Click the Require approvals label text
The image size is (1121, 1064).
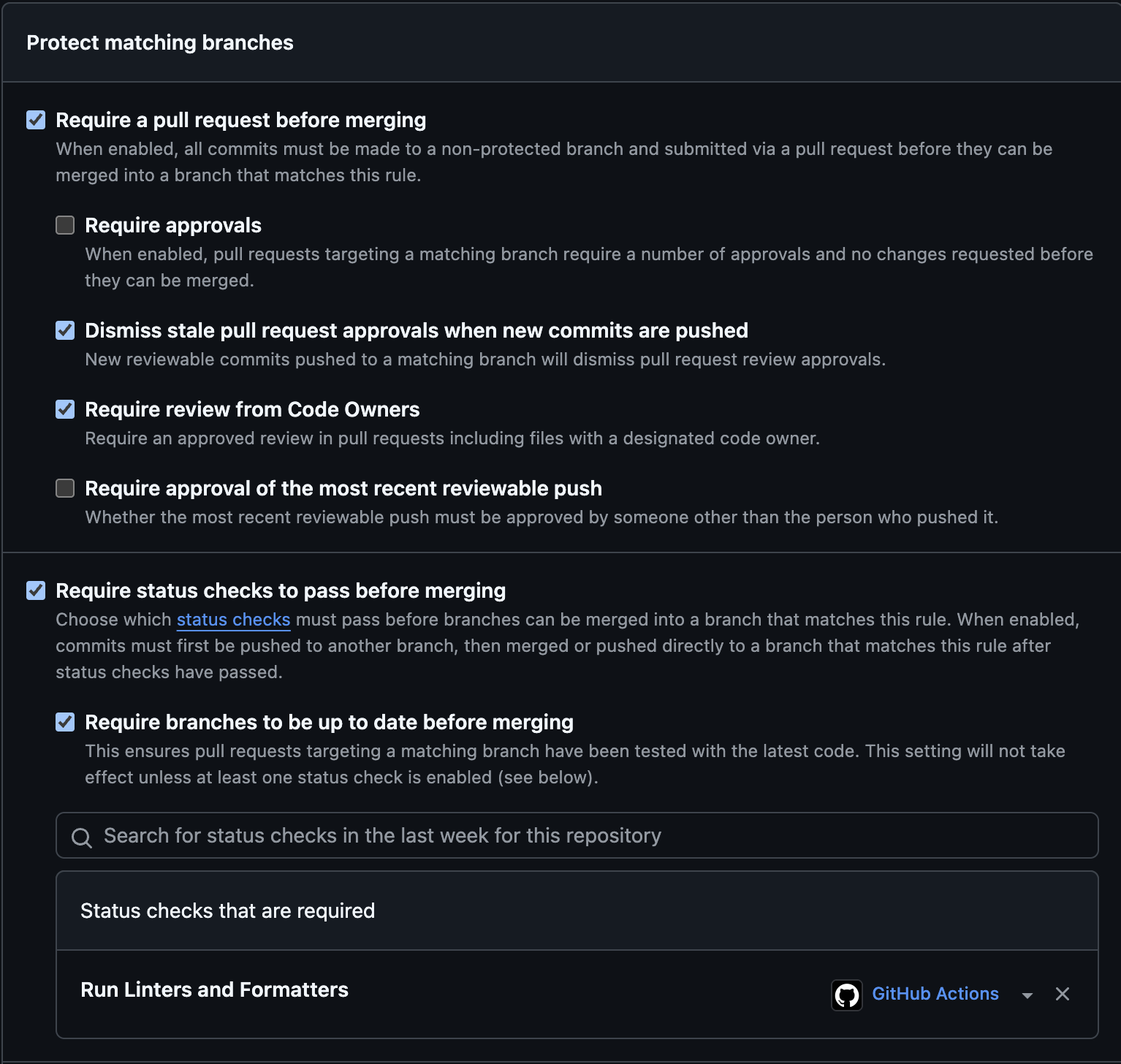[173, 225]
